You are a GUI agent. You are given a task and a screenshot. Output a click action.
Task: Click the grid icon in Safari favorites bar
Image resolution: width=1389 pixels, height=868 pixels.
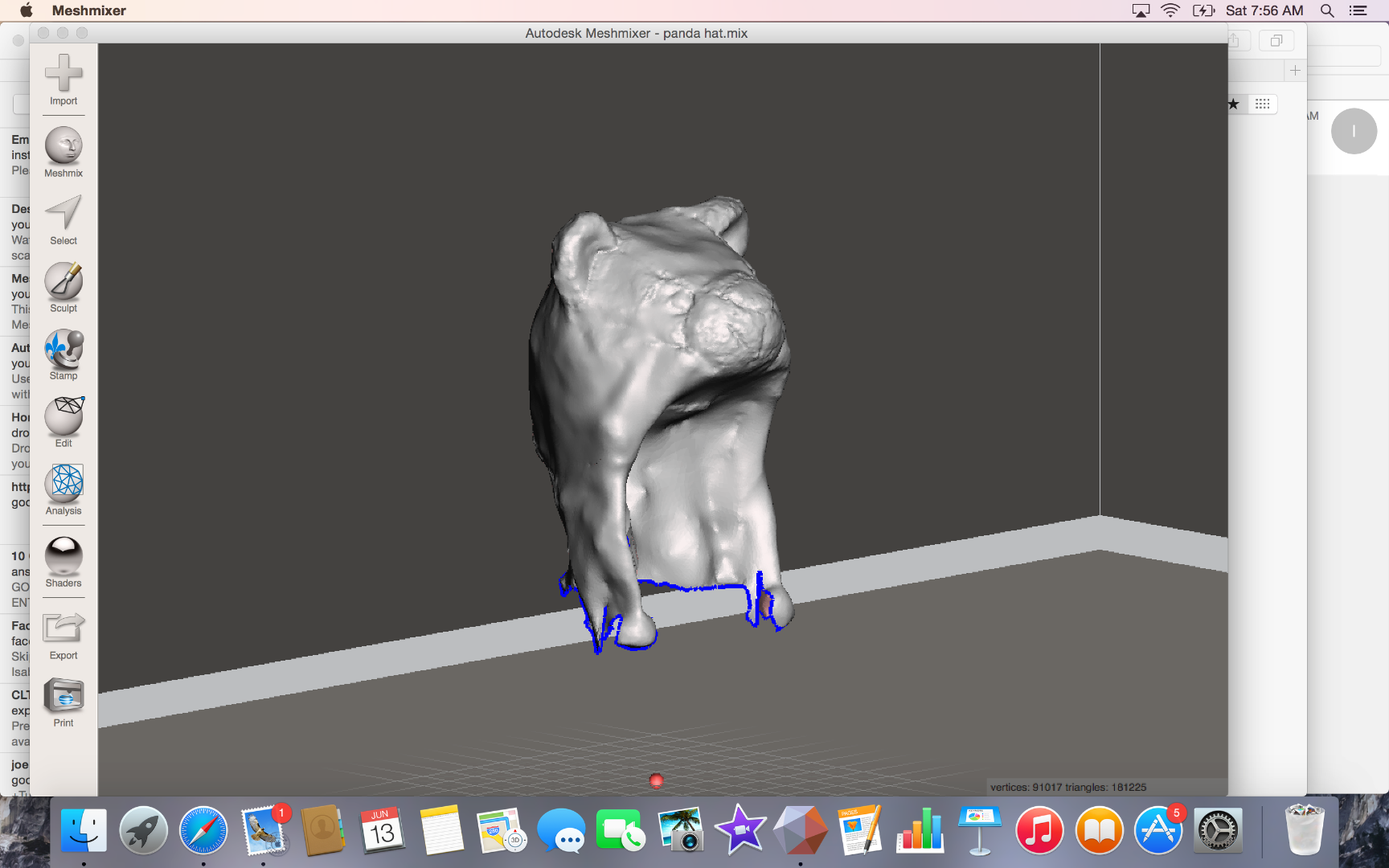(1262, 104)
